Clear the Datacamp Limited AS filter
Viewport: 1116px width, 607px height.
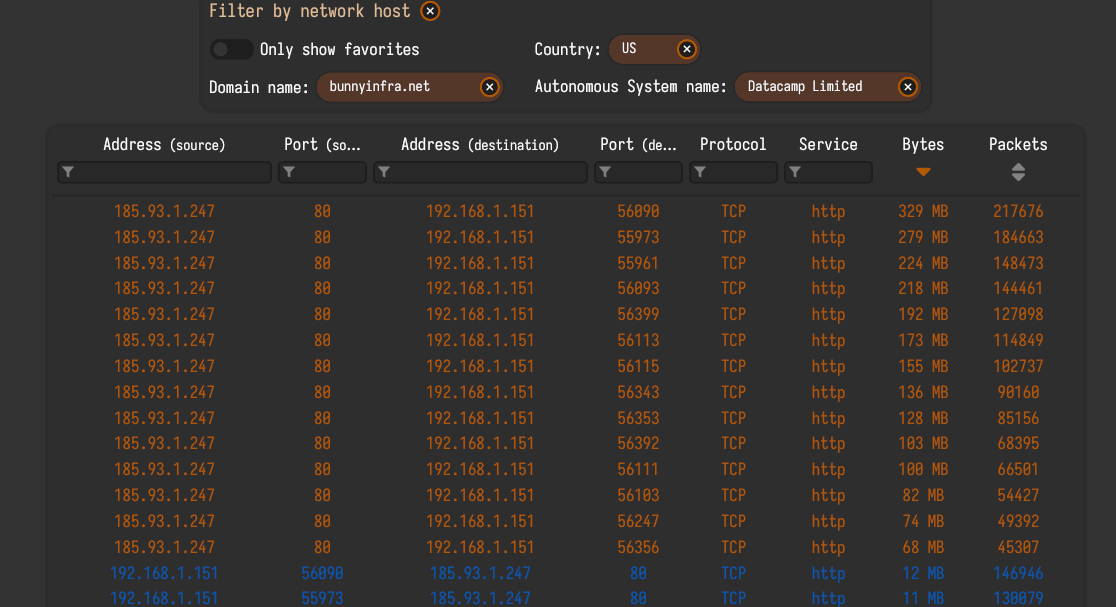coord(907,87)
